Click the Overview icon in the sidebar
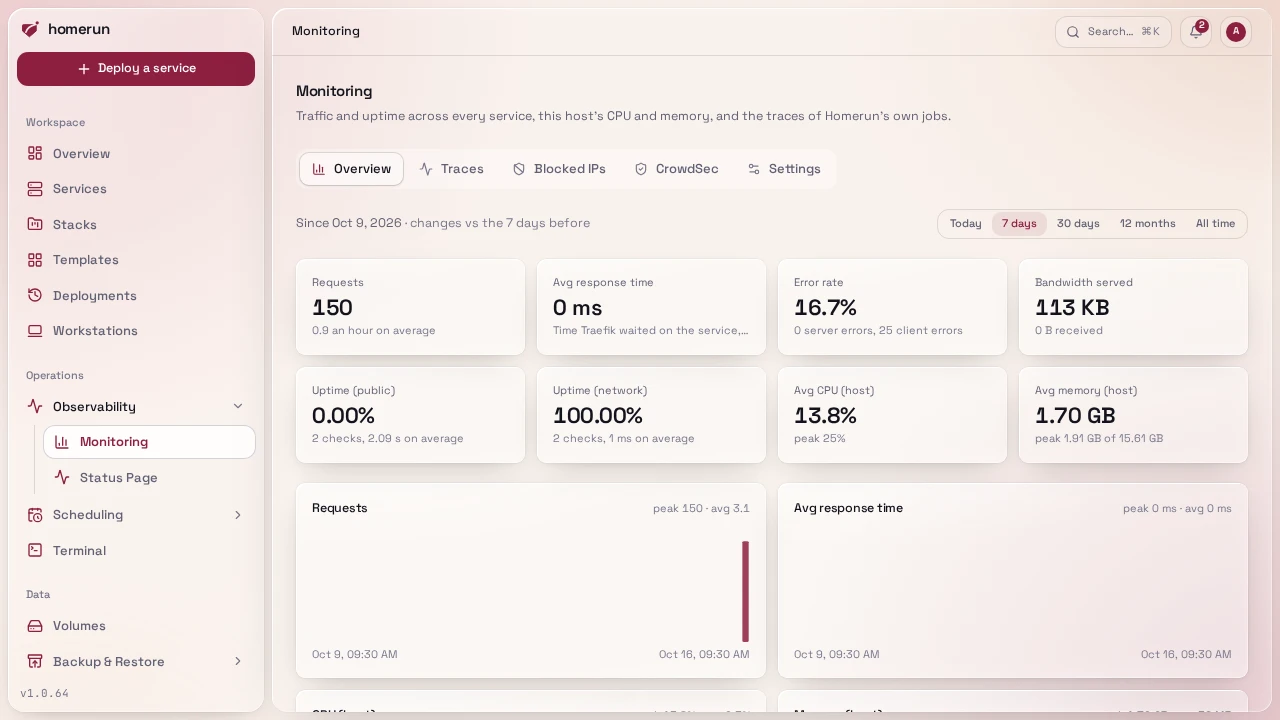 click(35, 153)
